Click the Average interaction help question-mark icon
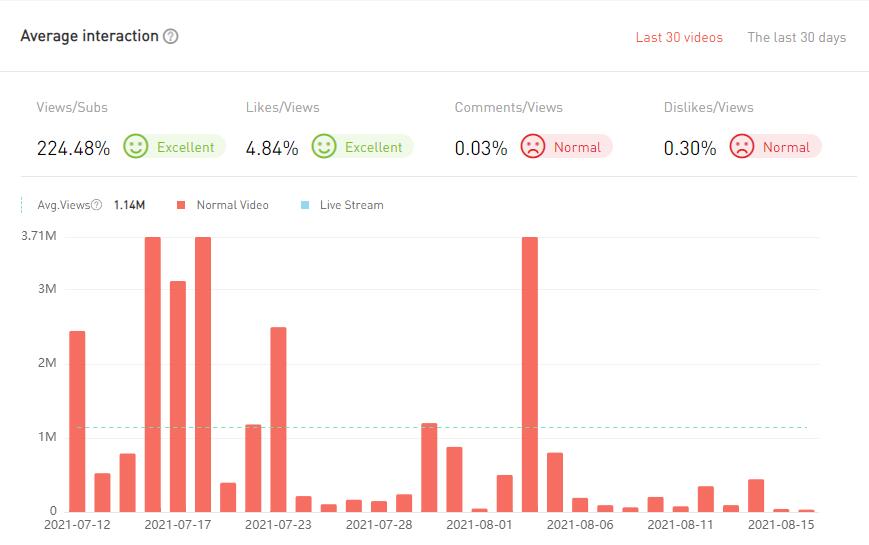The image size is (869, 545). click(171, 36)
